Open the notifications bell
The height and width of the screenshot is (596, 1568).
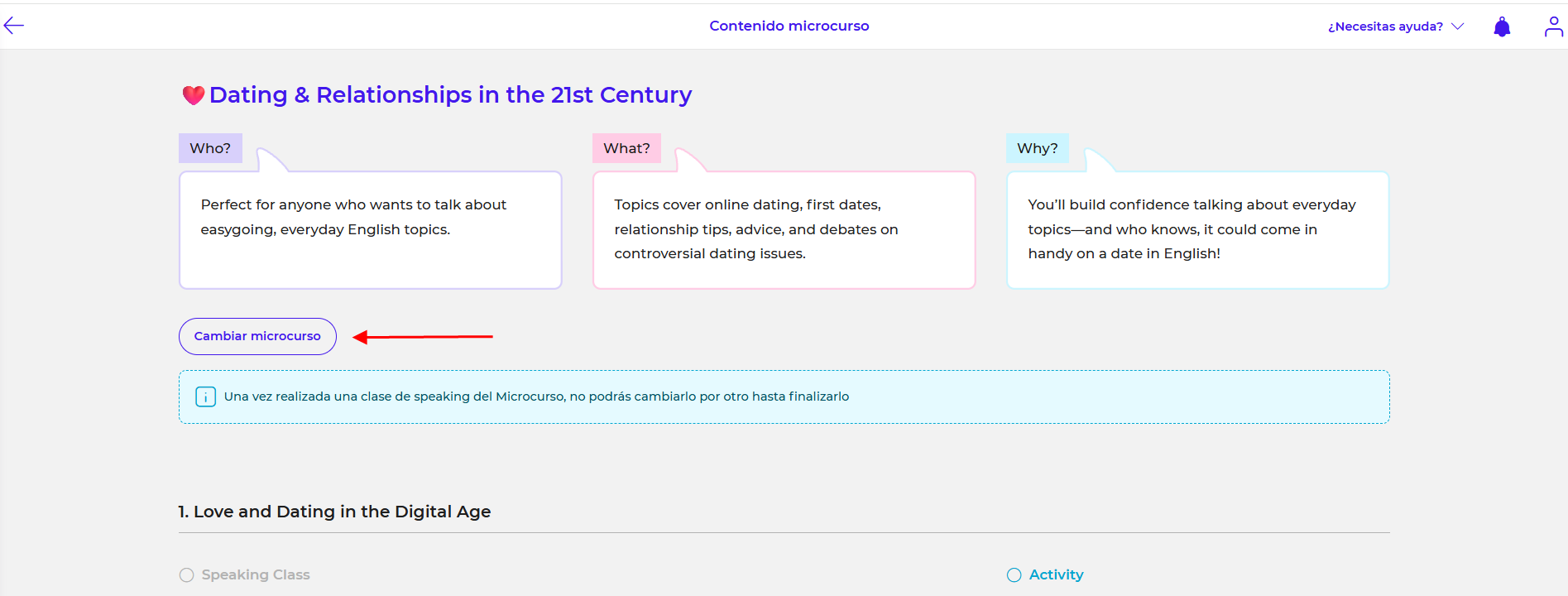[x=1501, y=27]
